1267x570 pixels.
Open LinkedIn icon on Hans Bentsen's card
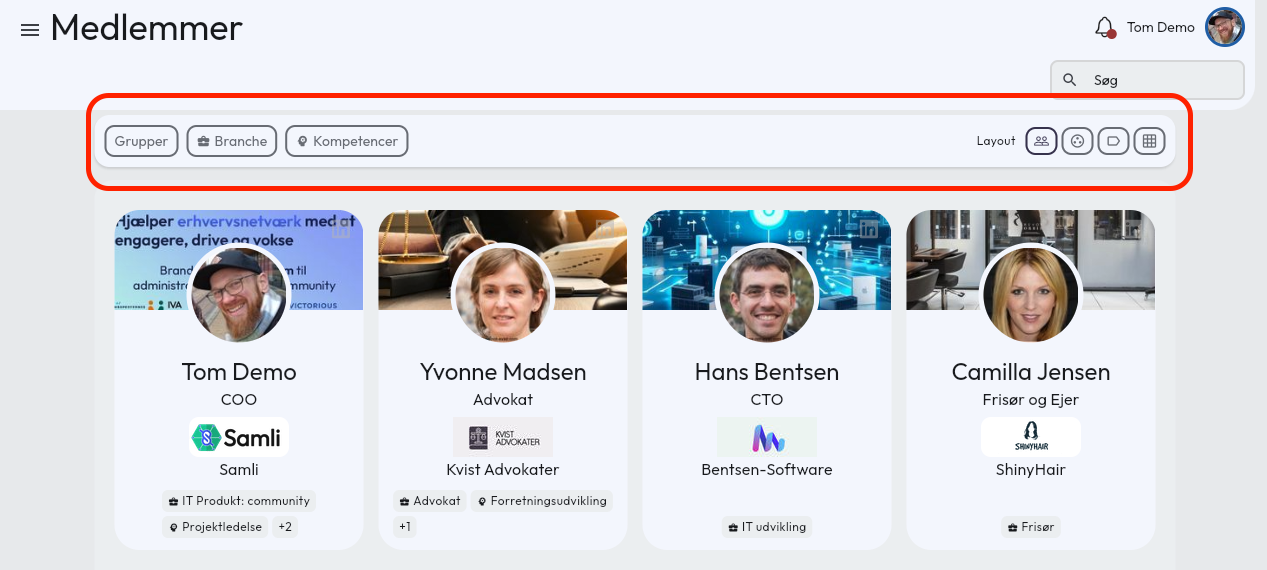pos(868,229)
